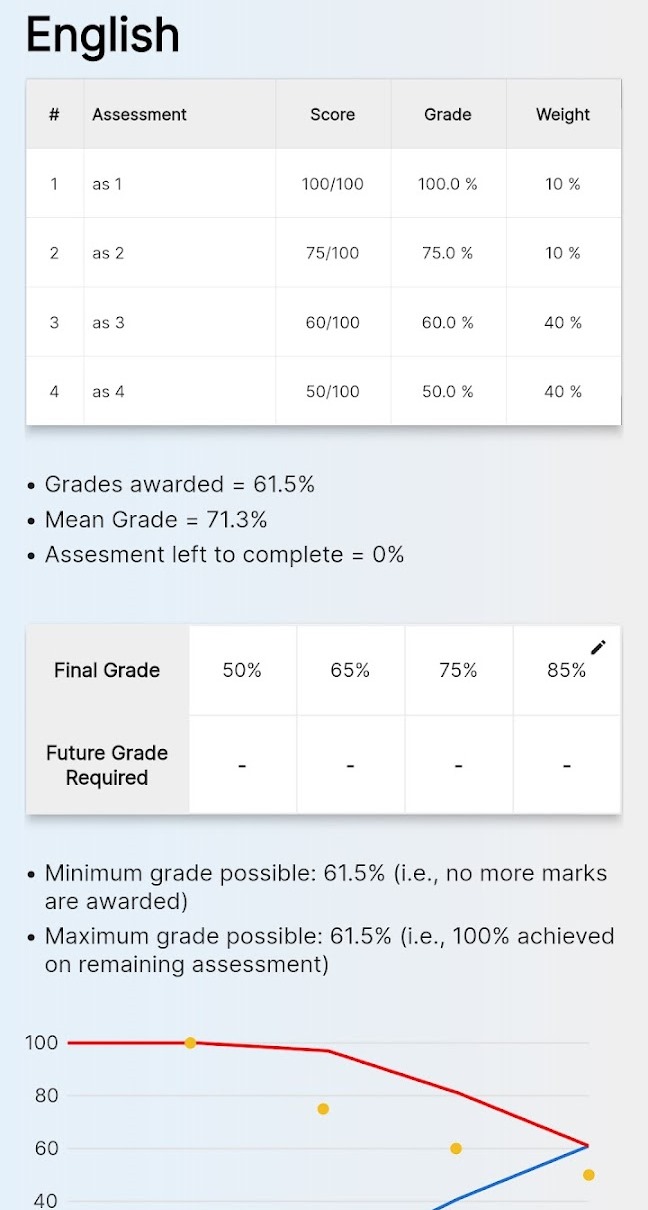Open the 'as 3' assessment entry
The width and height of the screenshot is (648, 1210).
click(x=323, y=322)
